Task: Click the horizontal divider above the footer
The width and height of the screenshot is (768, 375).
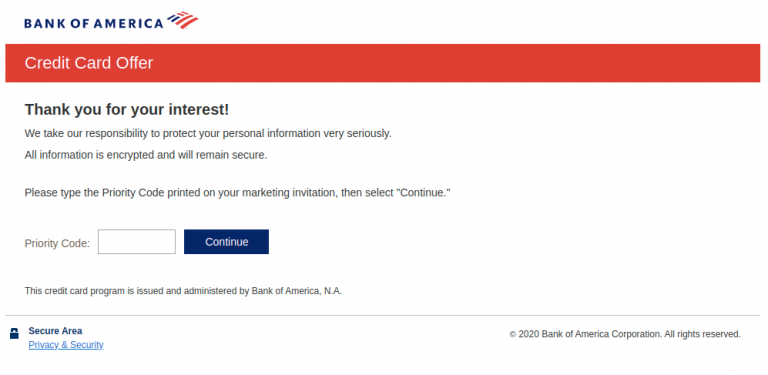Action: pyautogui.click(x=383, y=315)
